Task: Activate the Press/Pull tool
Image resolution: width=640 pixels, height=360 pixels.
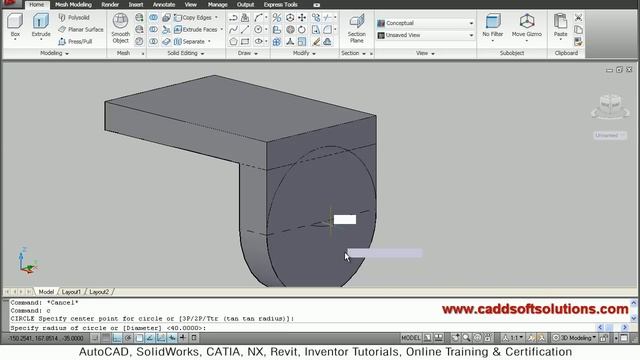Action: (x=76, y=41)
